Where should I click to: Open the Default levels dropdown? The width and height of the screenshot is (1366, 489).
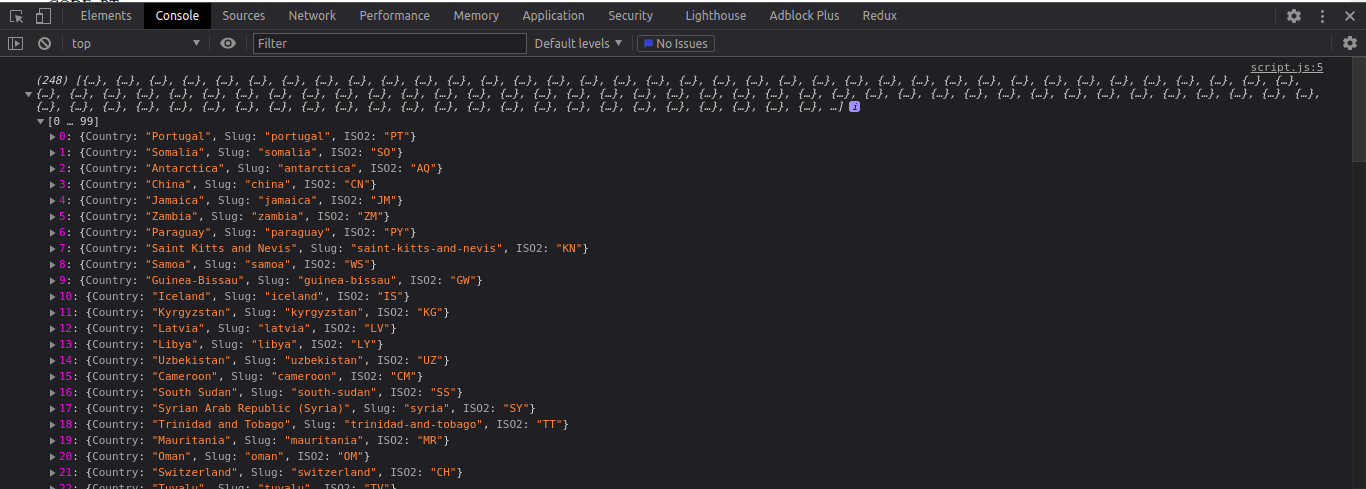pyautogui.click(x=578, y=43)
